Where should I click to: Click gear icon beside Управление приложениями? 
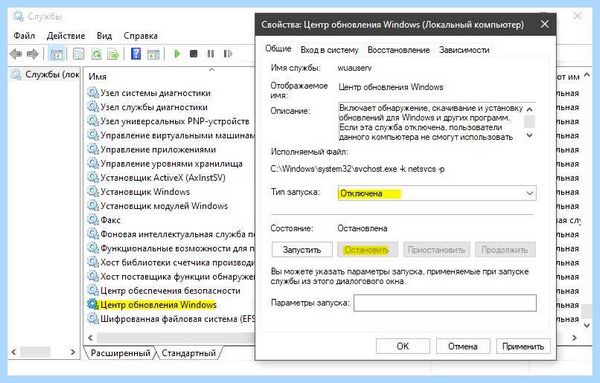[x=93, y=149]
